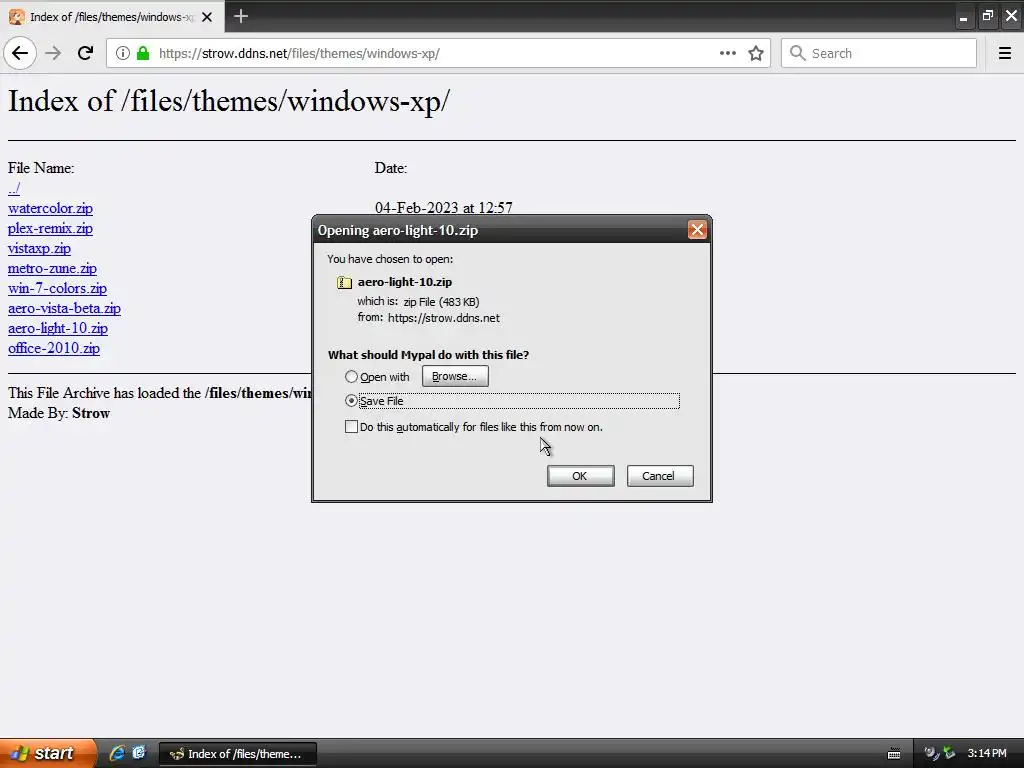Check Do this automatically for files
Viewport: 1024px width, 768px height.
pyautogui.click(x=351, y=427)
